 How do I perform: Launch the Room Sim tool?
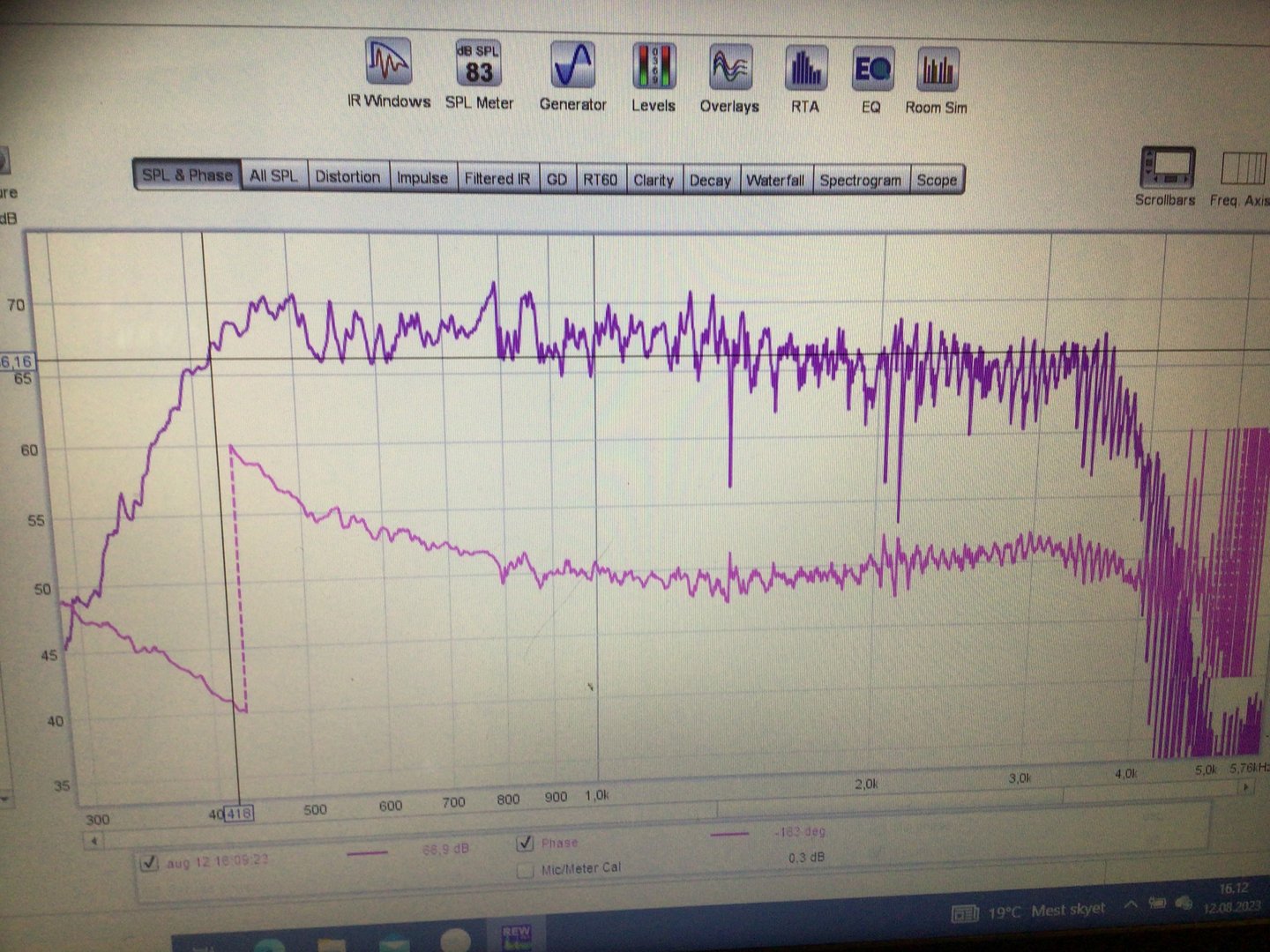937,82
